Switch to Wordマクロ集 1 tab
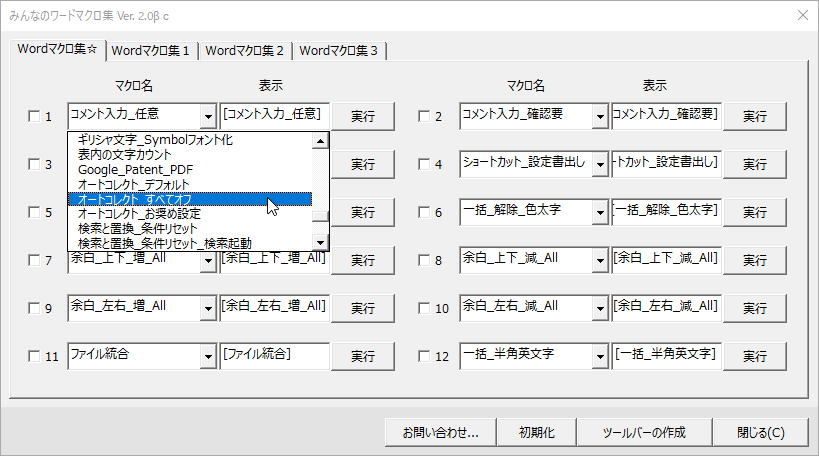The image size is (819, 456). 153,50
